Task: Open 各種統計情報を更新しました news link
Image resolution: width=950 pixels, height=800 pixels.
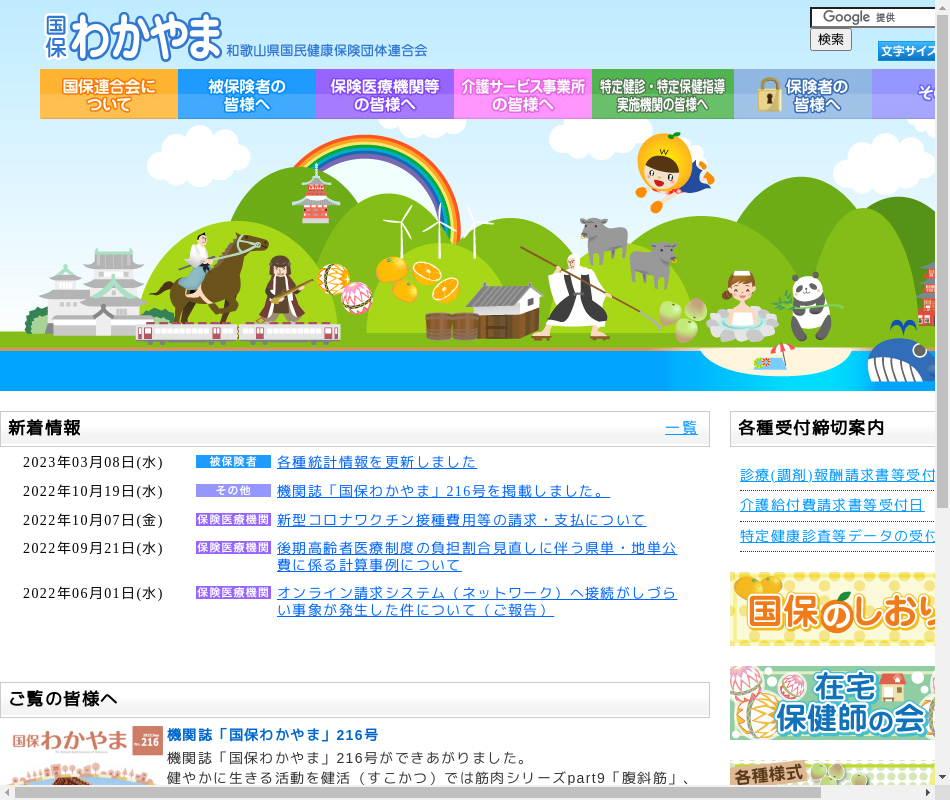Action: (x=377, y=462)
